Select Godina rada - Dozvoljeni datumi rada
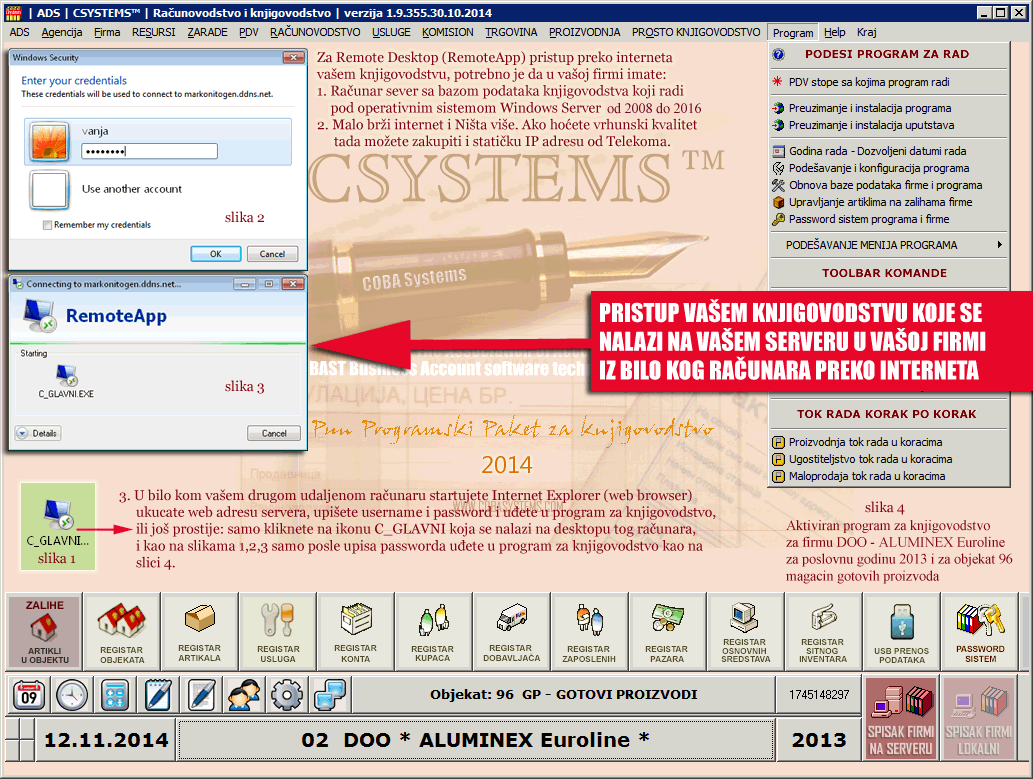Image resolution: width=1033 pixels, height=779 pixels. coord(889,151)
